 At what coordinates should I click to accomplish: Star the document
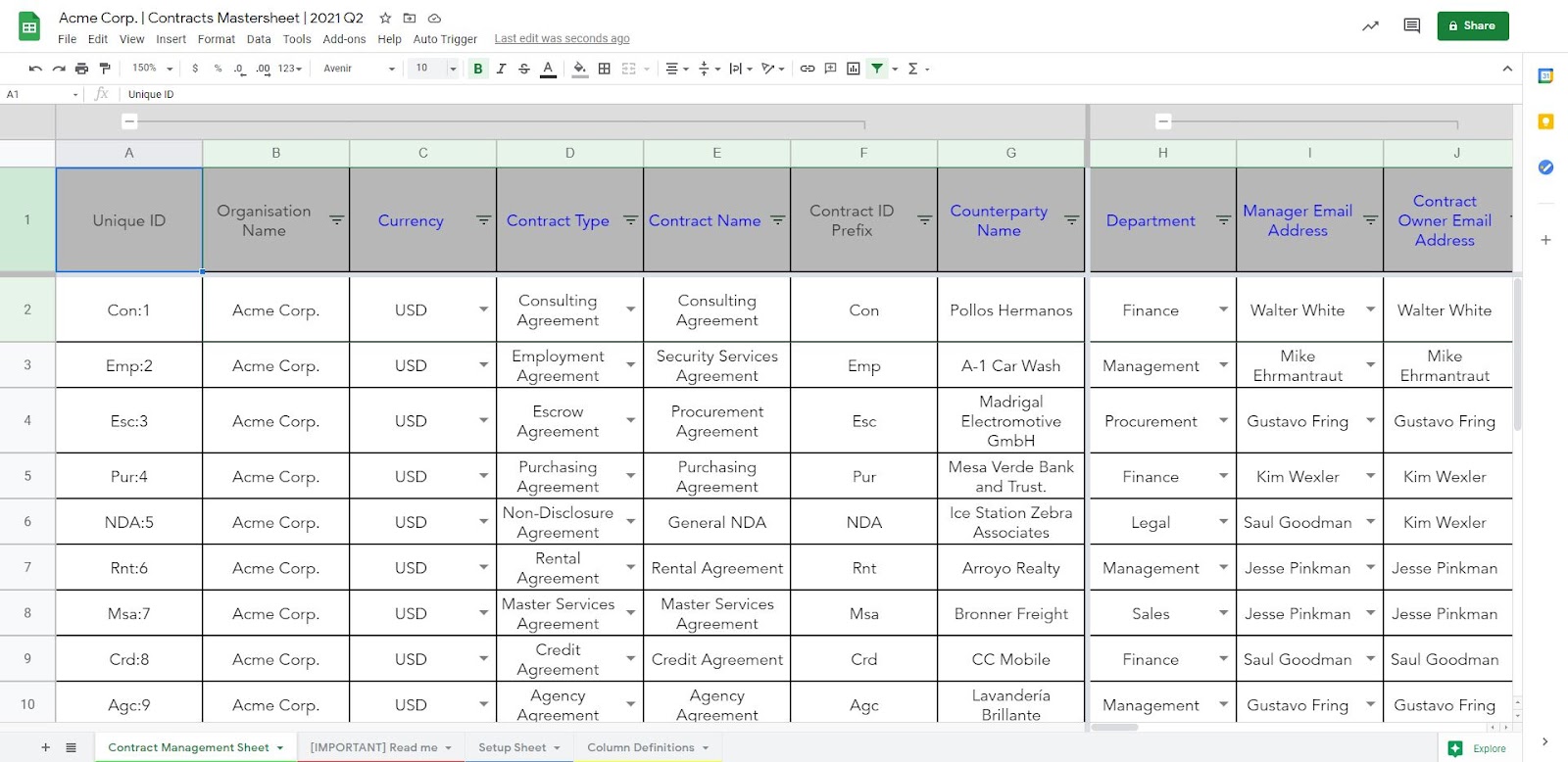pos(385,18)
